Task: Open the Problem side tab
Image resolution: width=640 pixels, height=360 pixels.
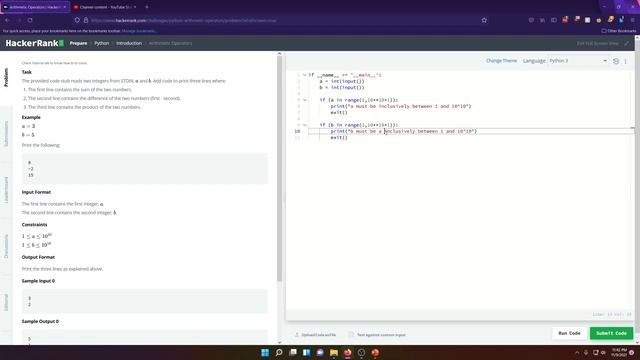Action: [x=6, y=77]
